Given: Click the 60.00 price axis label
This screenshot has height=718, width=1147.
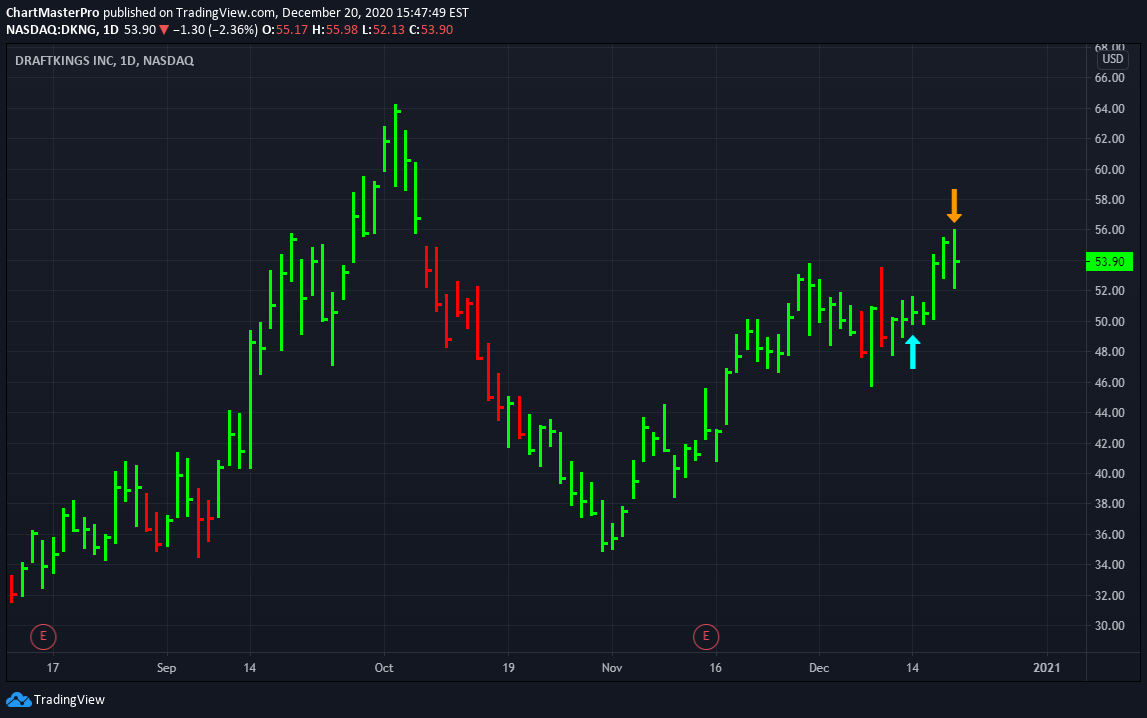Looking at the screenshot, I should click(x=1110, y=169).
